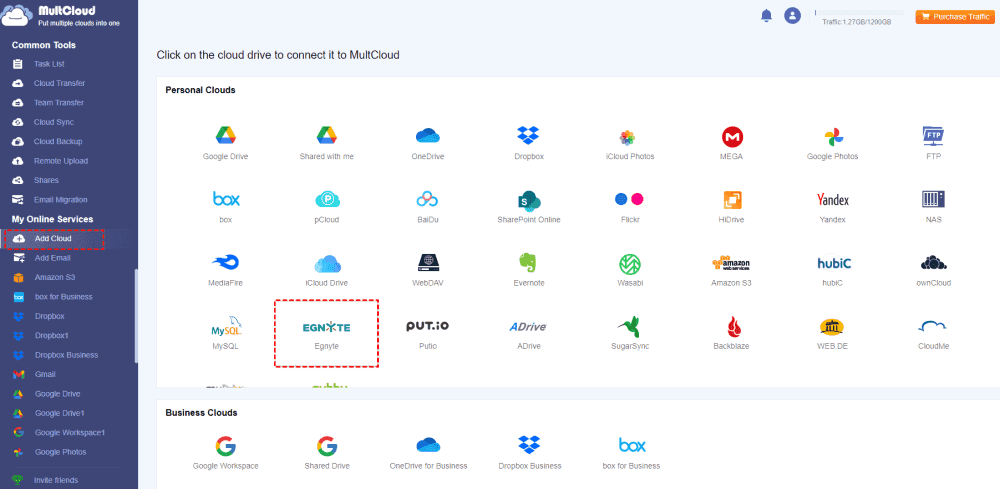Click the Purchase Traffic button
This screenshot has height=489, width=1000.
tap(956, 17)
